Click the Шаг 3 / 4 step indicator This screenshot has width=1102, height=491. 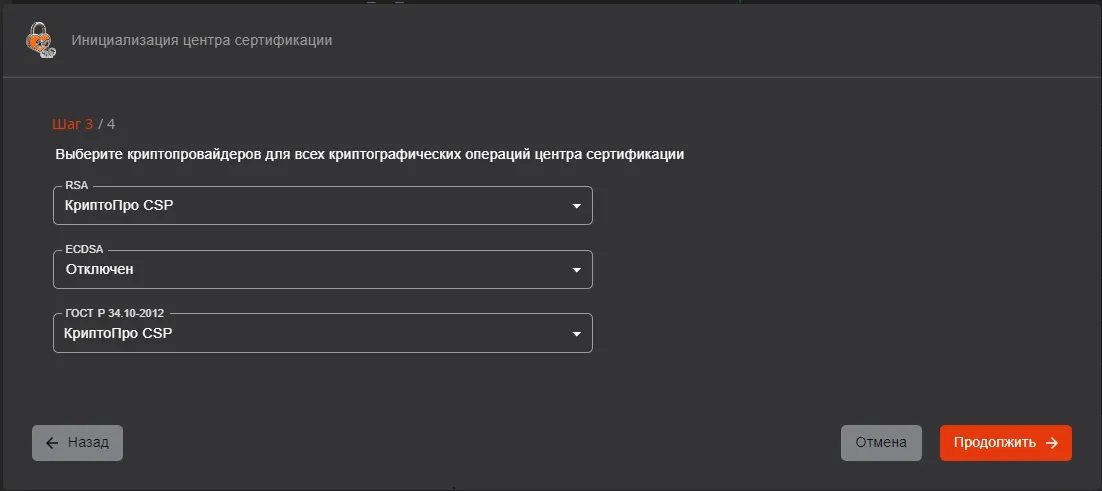pos(84,124)
